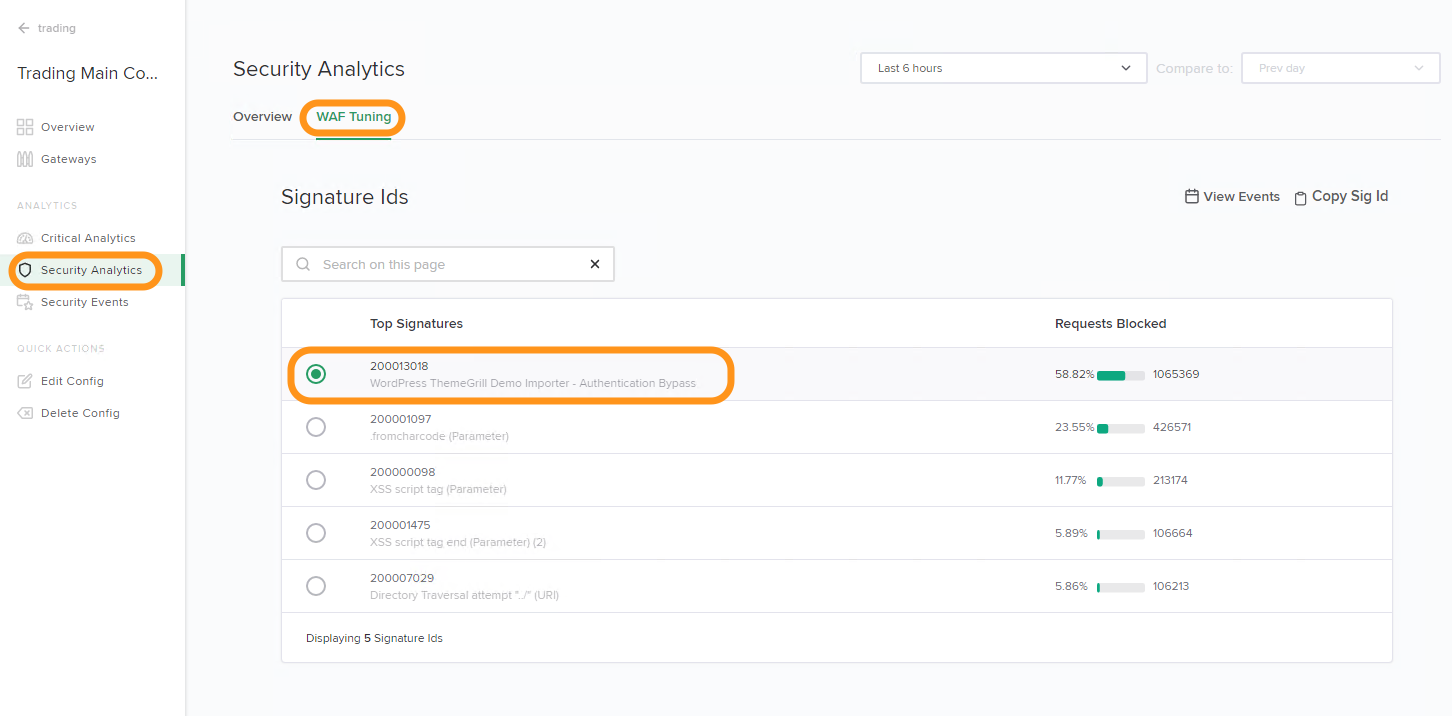1452x716 pixels.
Task: Click the Requests Blocked column header
Action: point(1111,324)
